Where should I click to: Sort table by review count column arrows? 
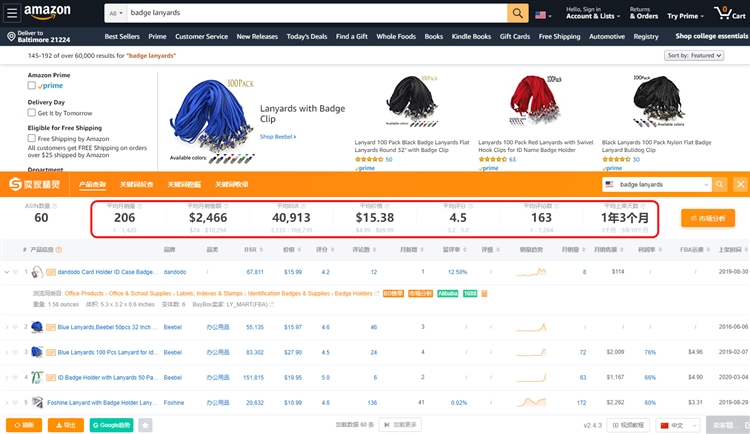(x=374, y=250)
